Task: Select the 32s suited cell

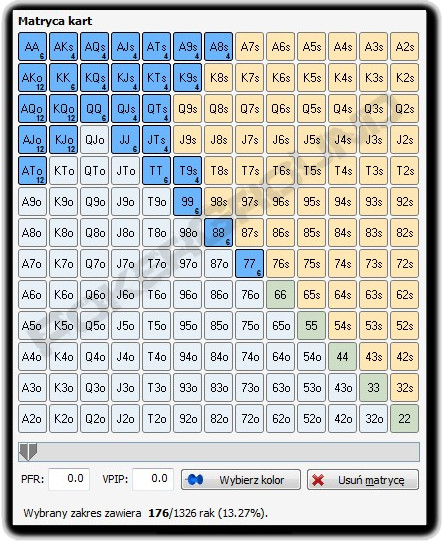Action: pos(404,388)
